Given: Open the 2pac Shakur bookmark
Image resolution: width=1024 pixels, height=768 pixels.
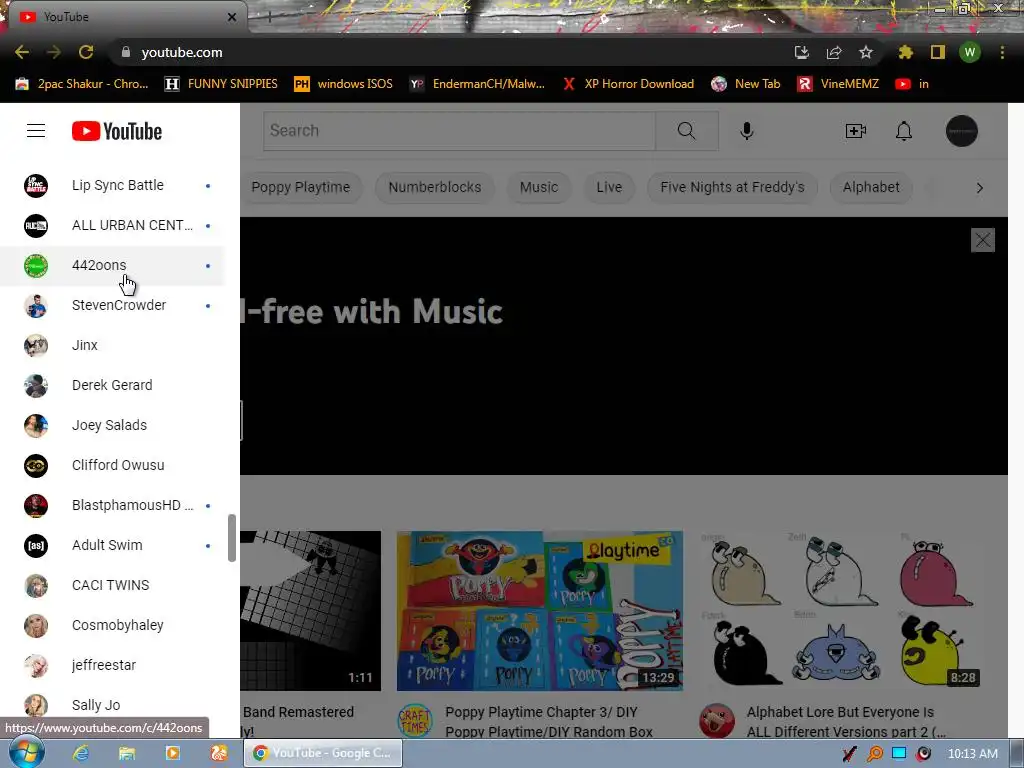Looking at the screenshot, I should pyautogui.click(x=82, y=84).
